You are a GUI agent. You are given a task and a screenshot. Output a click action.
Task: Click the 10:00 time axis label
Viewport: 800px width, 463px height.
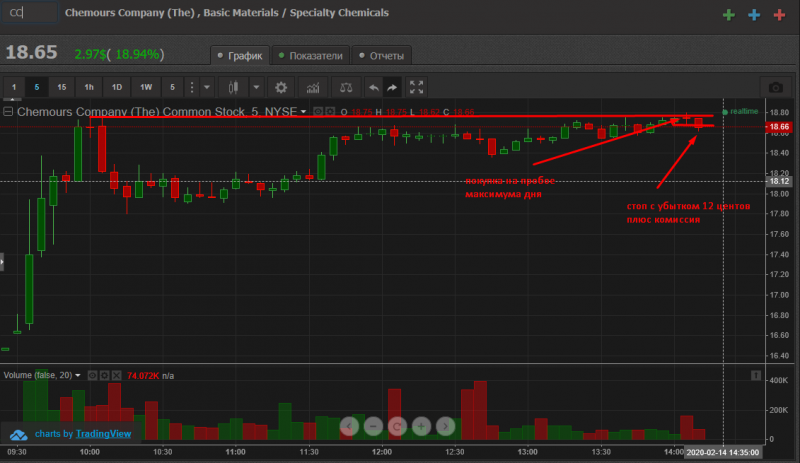point(90,452)
